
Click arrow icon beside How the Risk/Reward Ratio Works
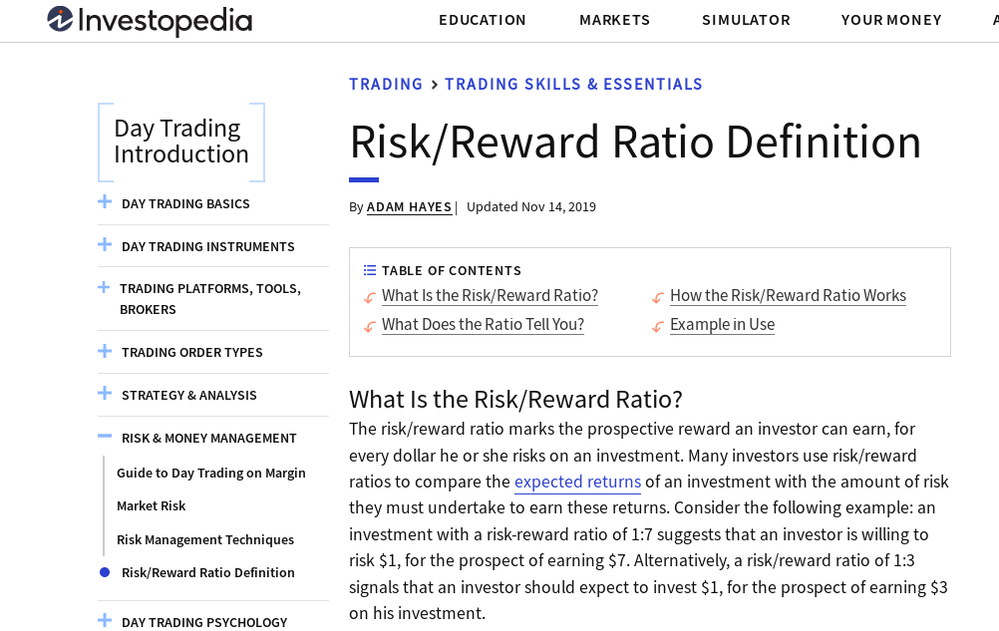point(658,298)
